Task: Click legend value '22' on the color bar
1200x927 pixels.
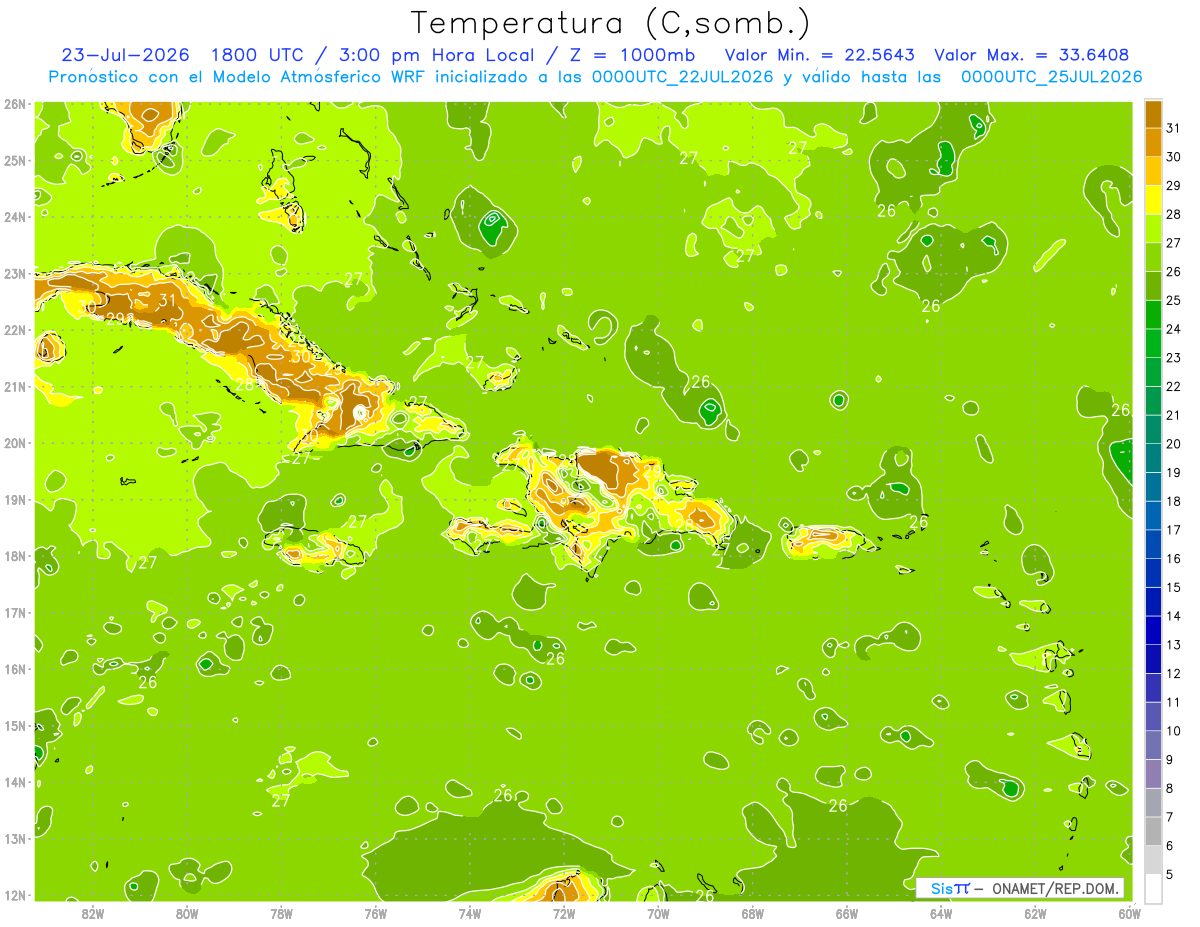Action: pos(1174,386)
